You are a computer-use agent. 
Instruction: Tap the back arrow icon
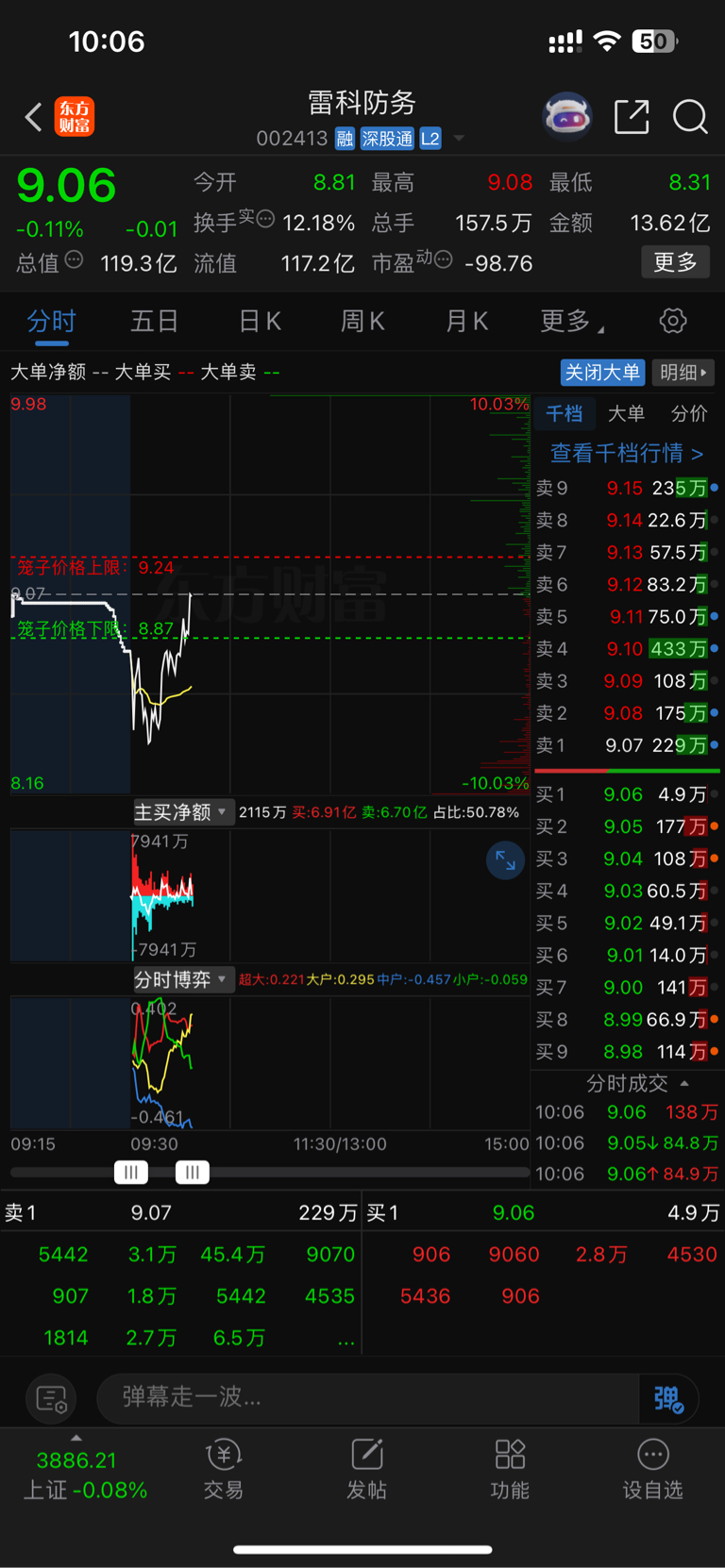coord(33,117)
